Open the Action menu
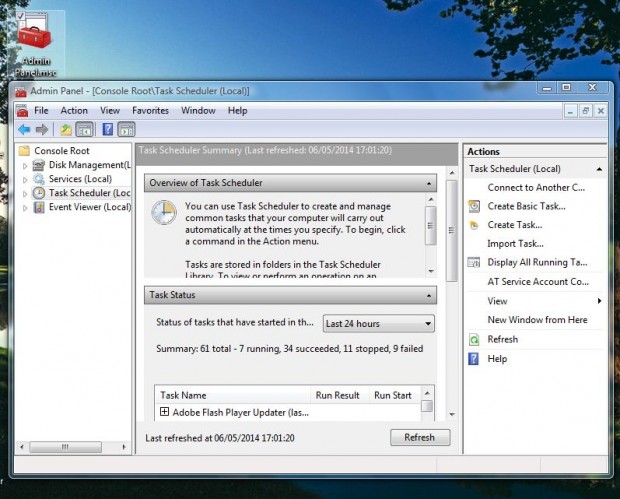This screenshot has width=620, height=499. coord(74,110)
